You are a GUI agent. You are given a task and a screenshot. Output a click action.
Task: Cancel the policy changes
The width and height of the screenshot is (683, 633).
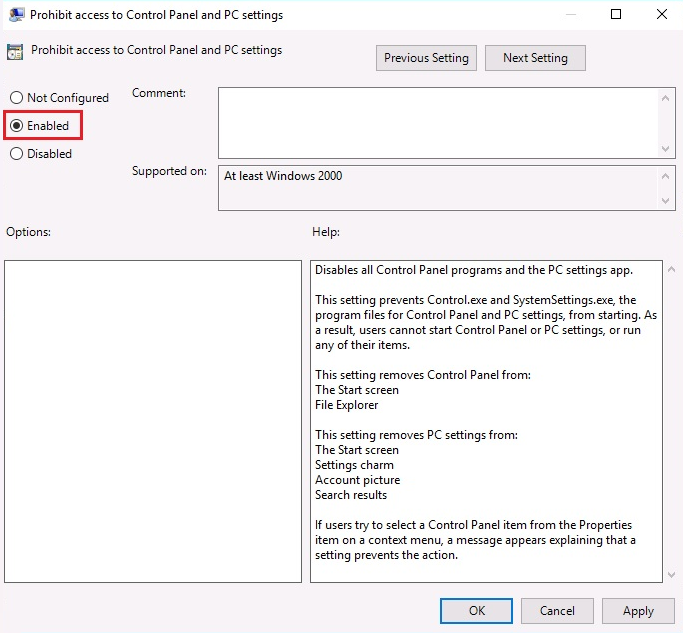(x=557, y=611)
